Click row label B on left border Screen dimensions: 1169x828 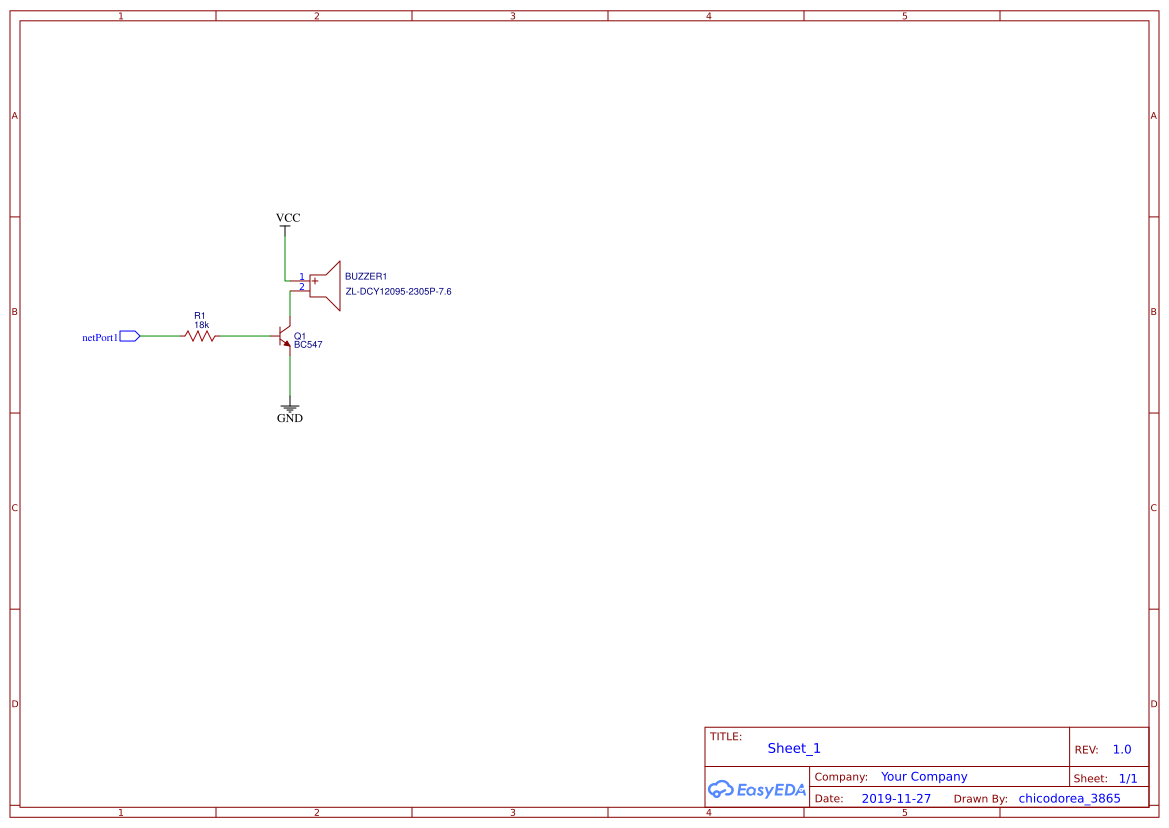point(14,312)
